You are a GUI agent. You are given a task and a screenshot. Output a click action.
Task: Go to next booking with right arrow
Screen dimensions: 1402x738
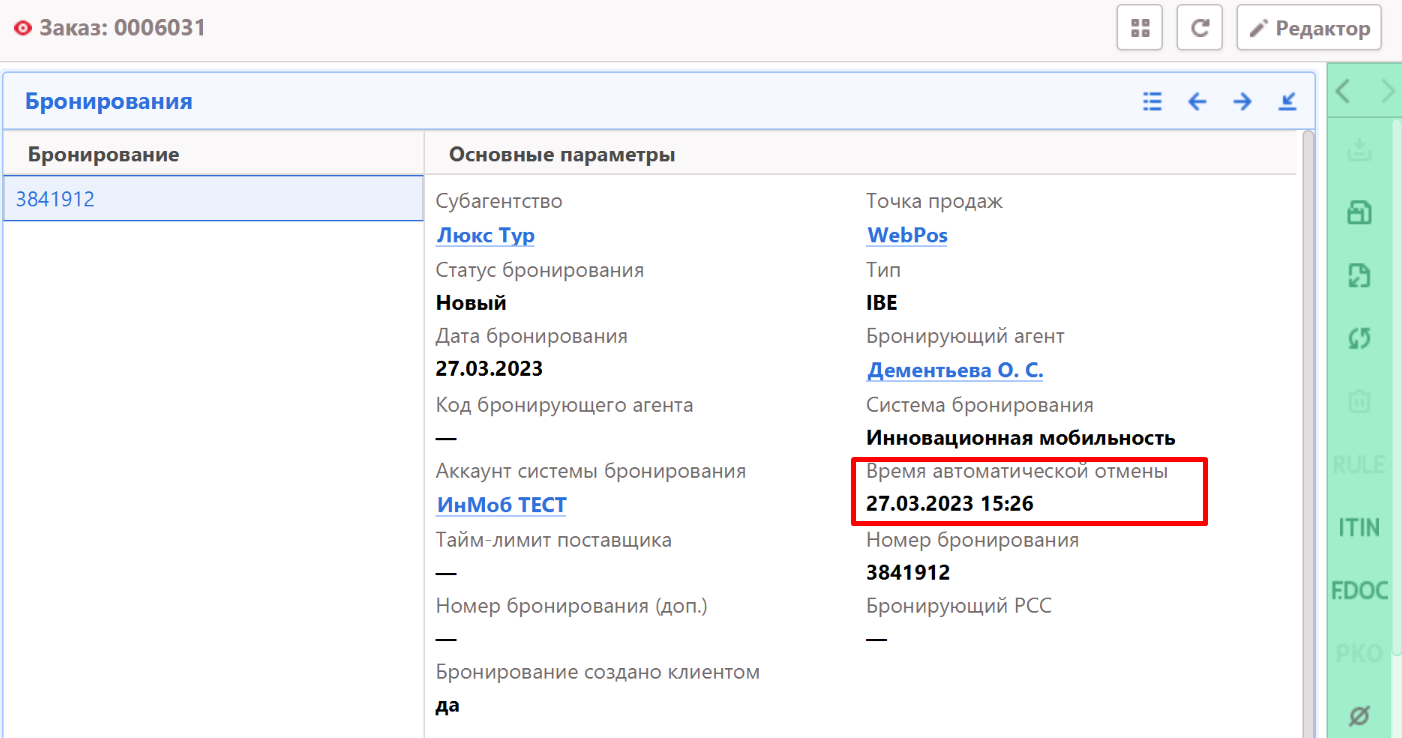point(1242,101)
